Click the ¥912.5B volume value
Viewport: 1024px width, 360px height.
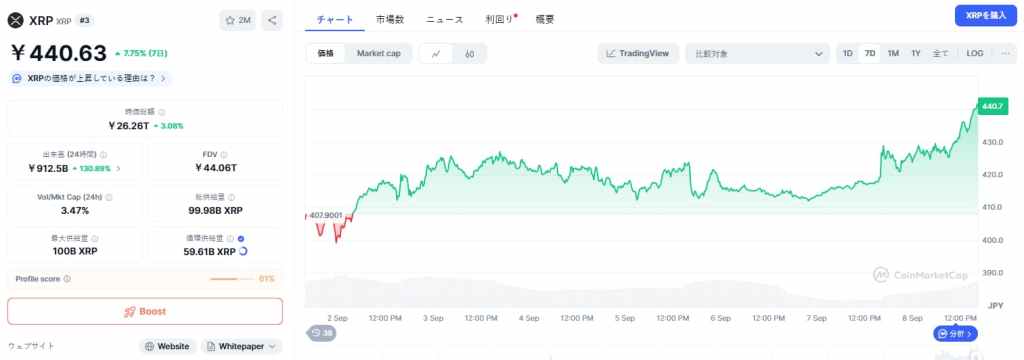click(x=47, y=168)
